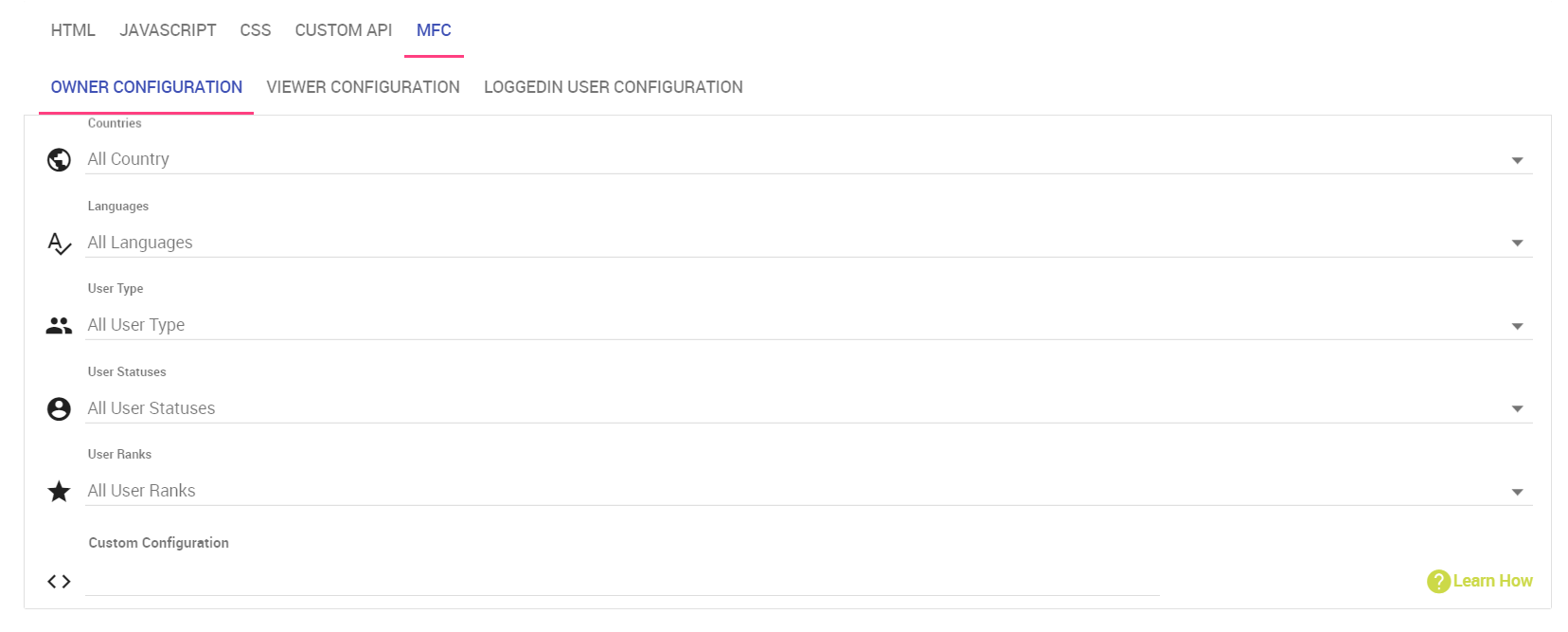Screen dimensions: 1568x632
Task: Expand the All Languages dropdown arrow
Action: 1517,244
